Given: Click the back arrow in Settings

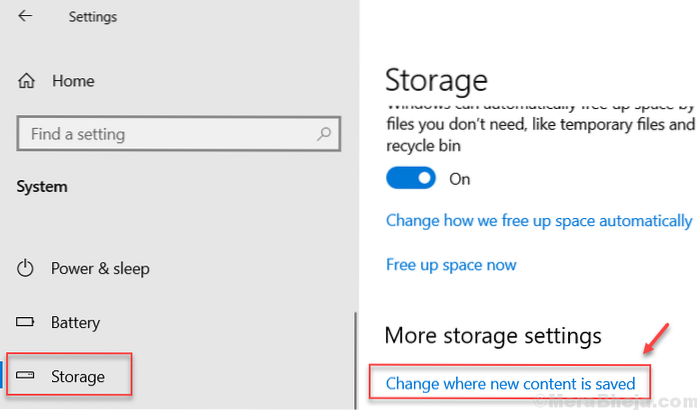Looking at the screenshot, I should (24, 17).
